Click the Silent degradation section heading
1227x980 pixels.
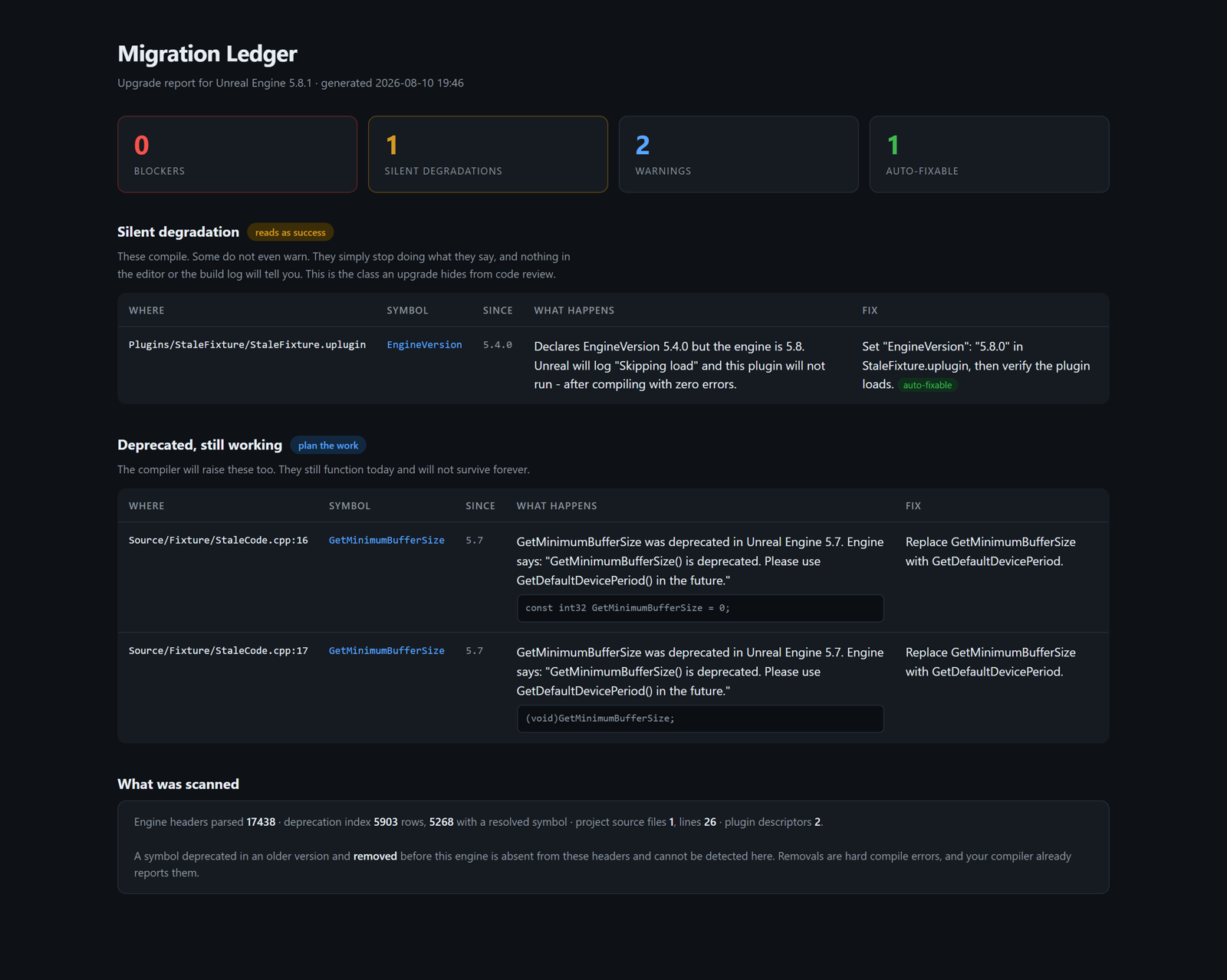178,232
